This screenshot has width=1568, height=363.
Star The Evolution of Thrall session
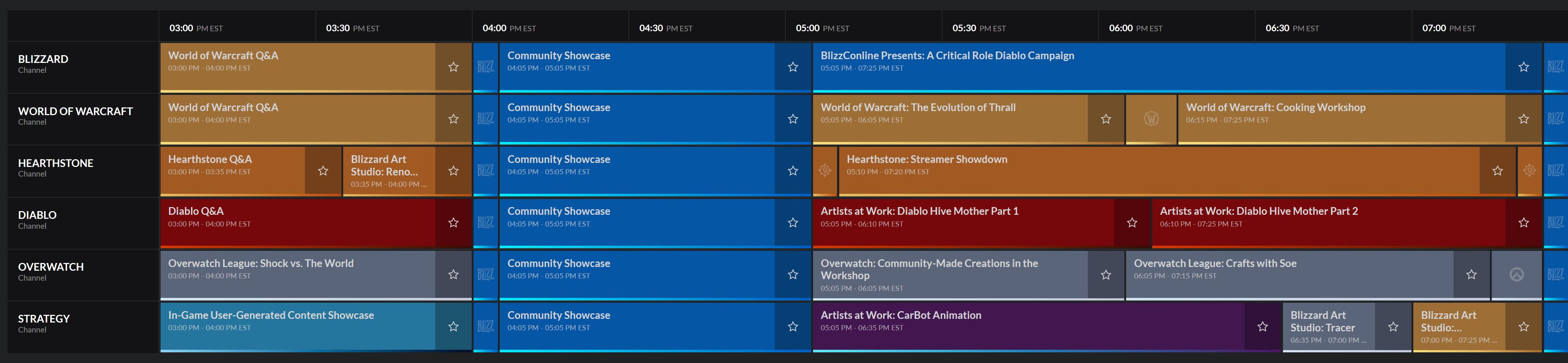coord(1106,119)
